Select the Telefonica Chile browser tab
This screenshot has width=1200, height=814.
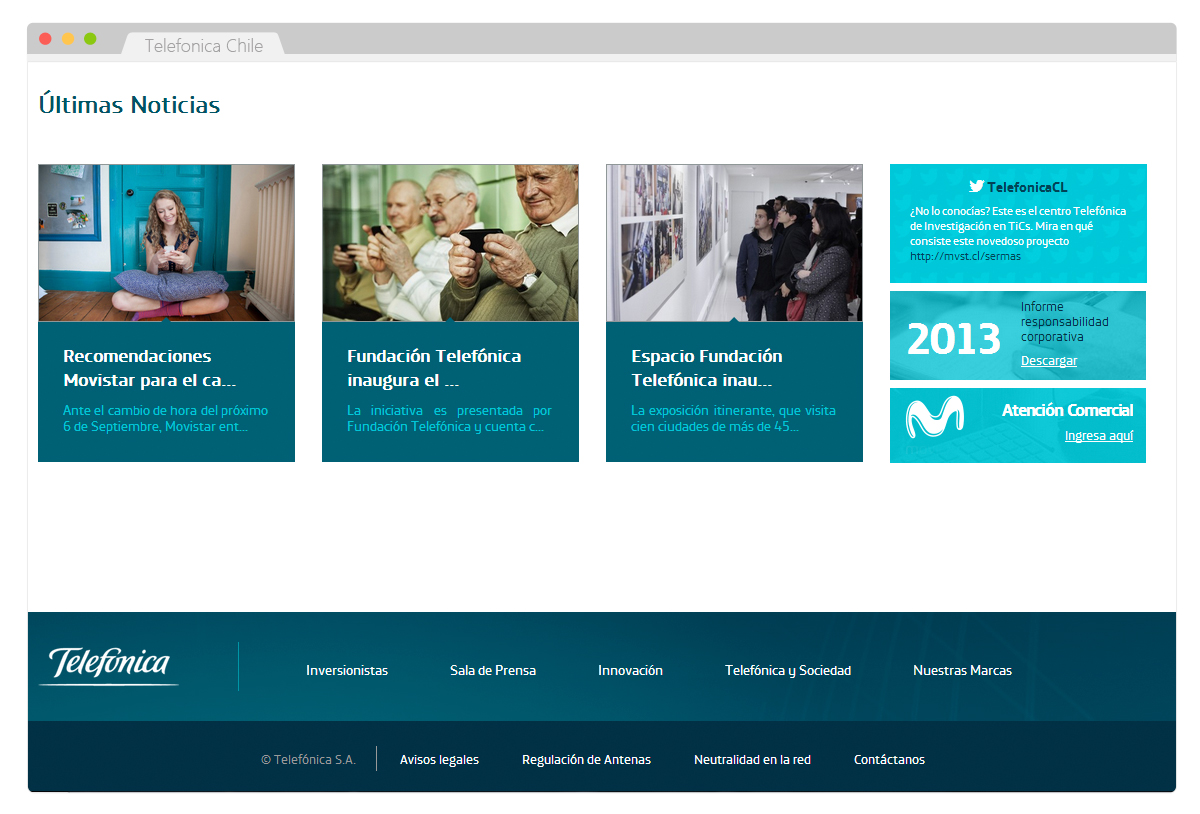[x=204, y=45]
